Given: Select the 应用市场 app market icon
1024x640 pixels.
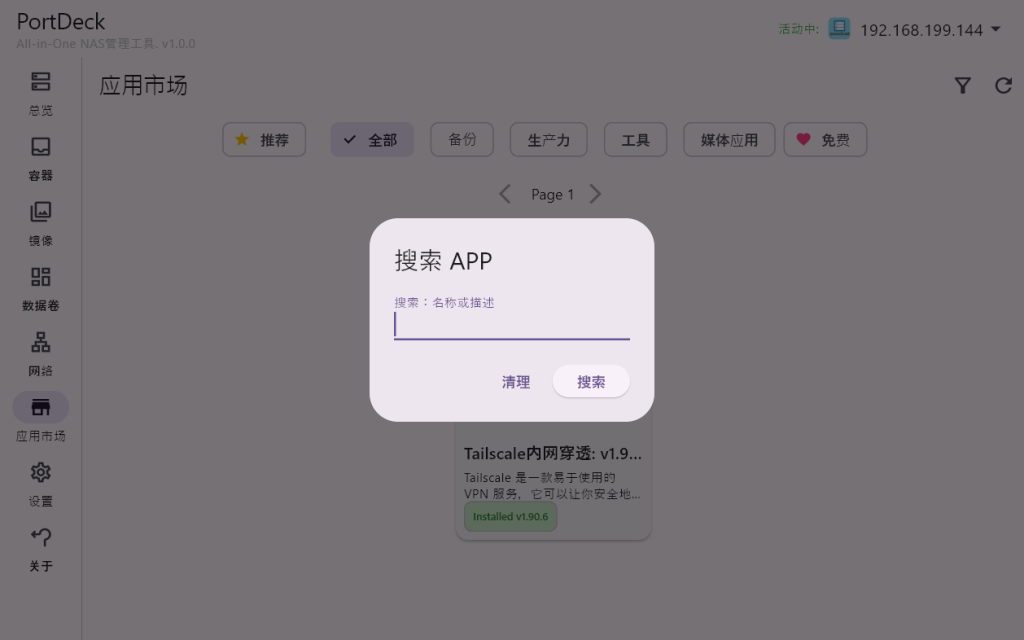Looking at the screenshot, I should click(40, 407).
